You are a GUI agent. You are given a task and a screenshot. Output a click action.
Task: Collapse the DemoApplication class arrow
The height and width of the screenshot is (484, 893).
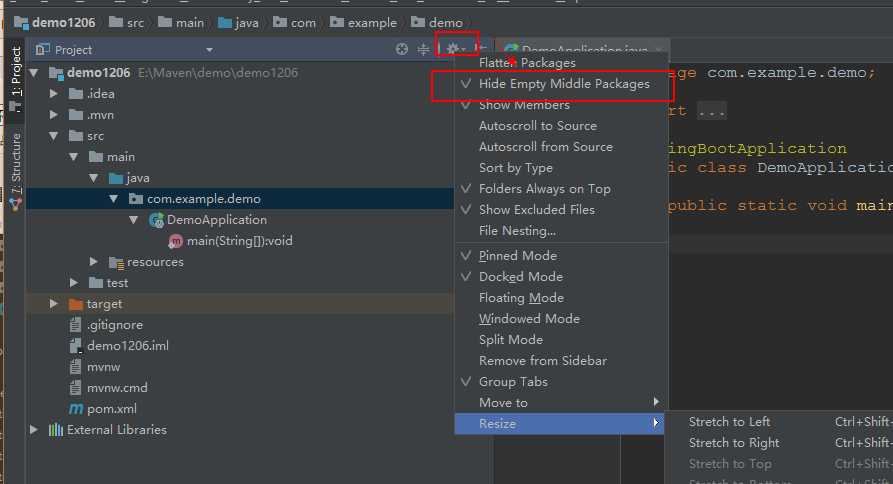click(133, 220)
